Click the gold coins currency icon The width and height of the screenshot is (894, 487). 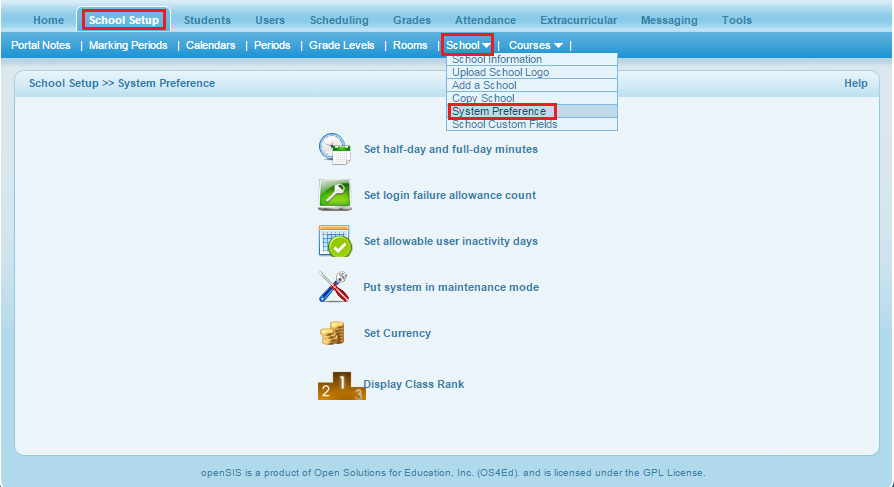click(332, 333)
